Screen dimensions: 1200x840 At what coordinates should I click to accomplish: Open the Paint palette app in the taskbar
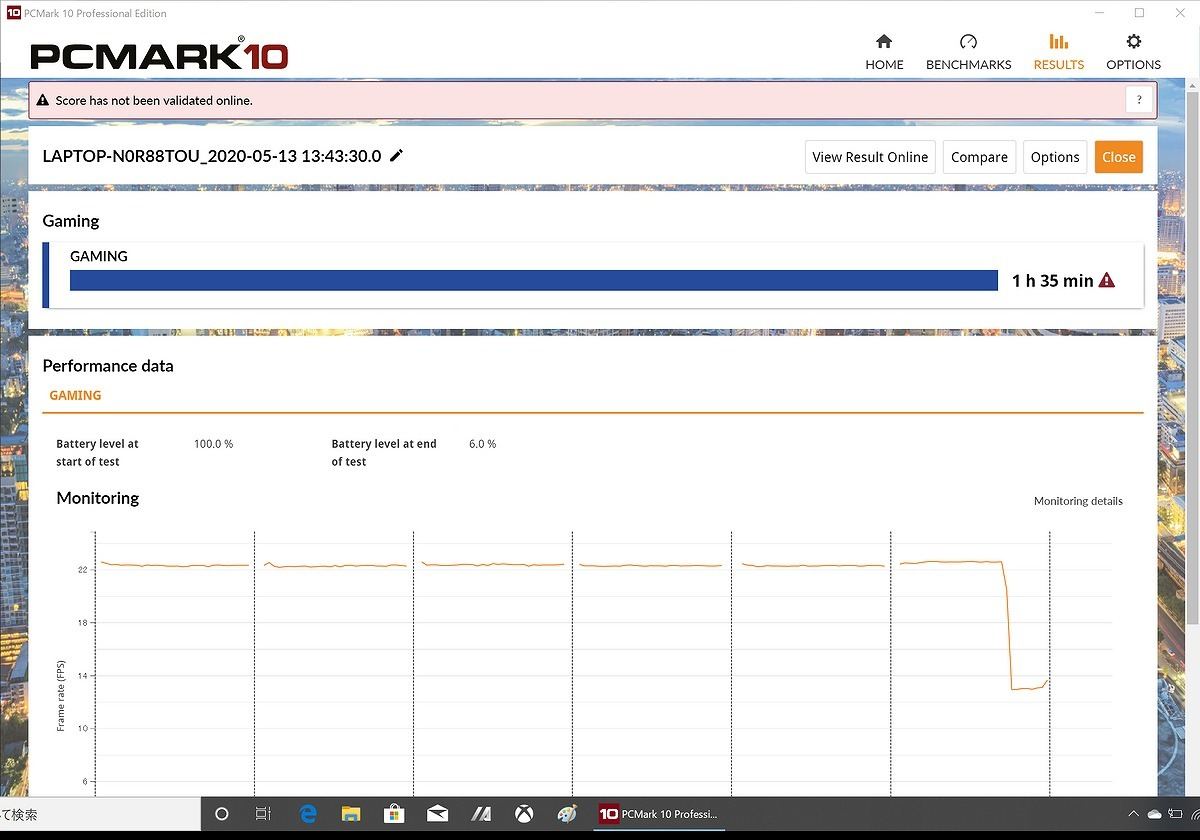[x=567, y=814]
